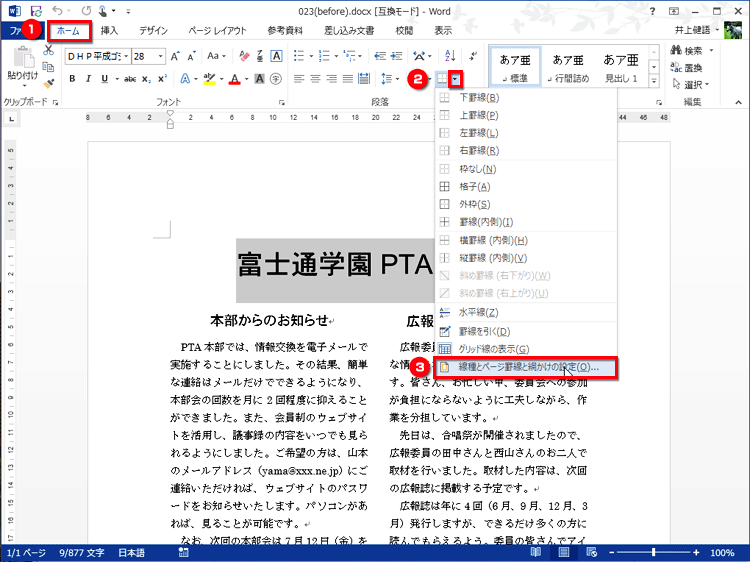Center align the text

tap(315, 79)
